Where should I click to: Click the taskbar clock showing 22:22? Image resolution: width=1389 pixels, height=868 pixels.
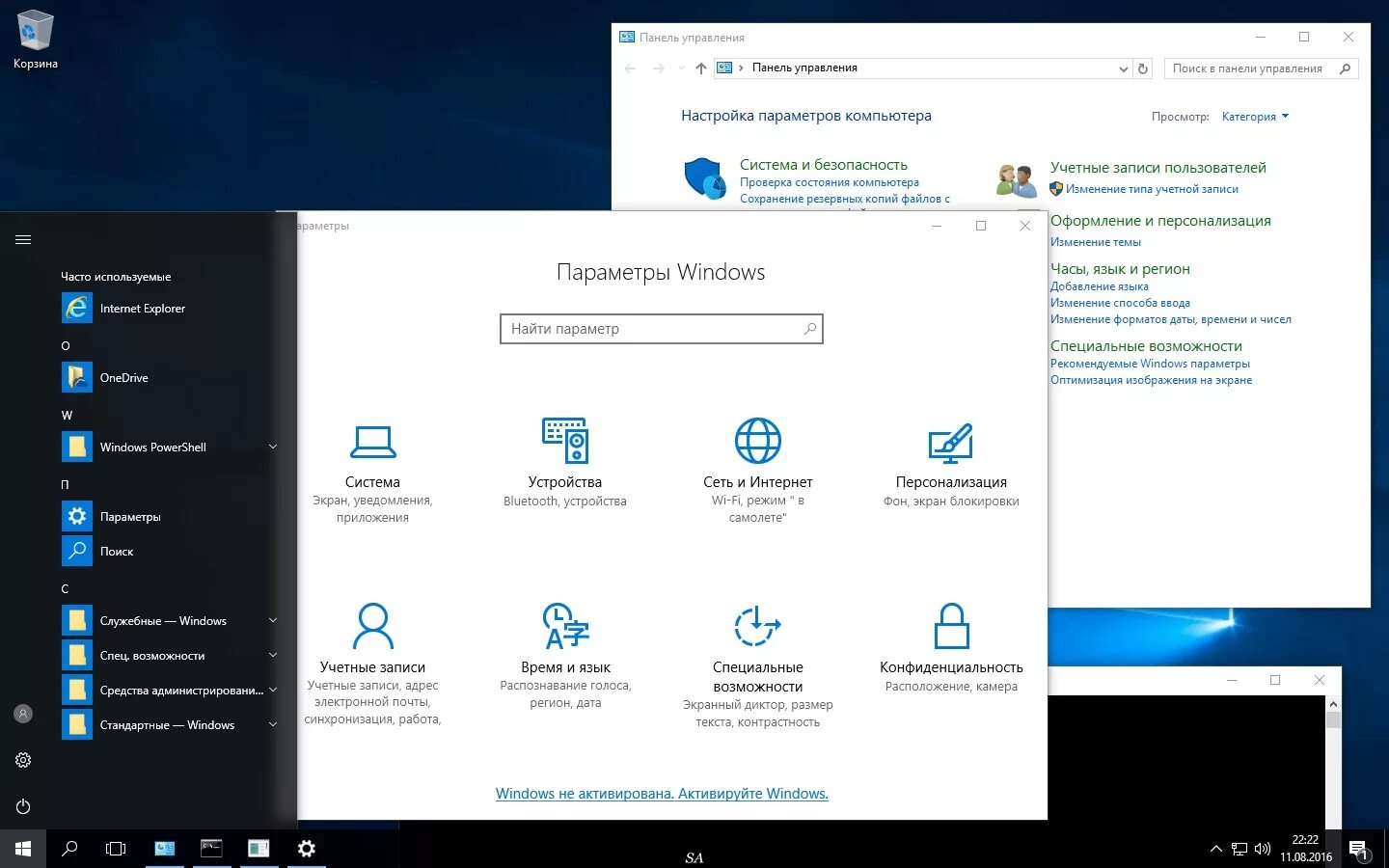pos(1306,849)
